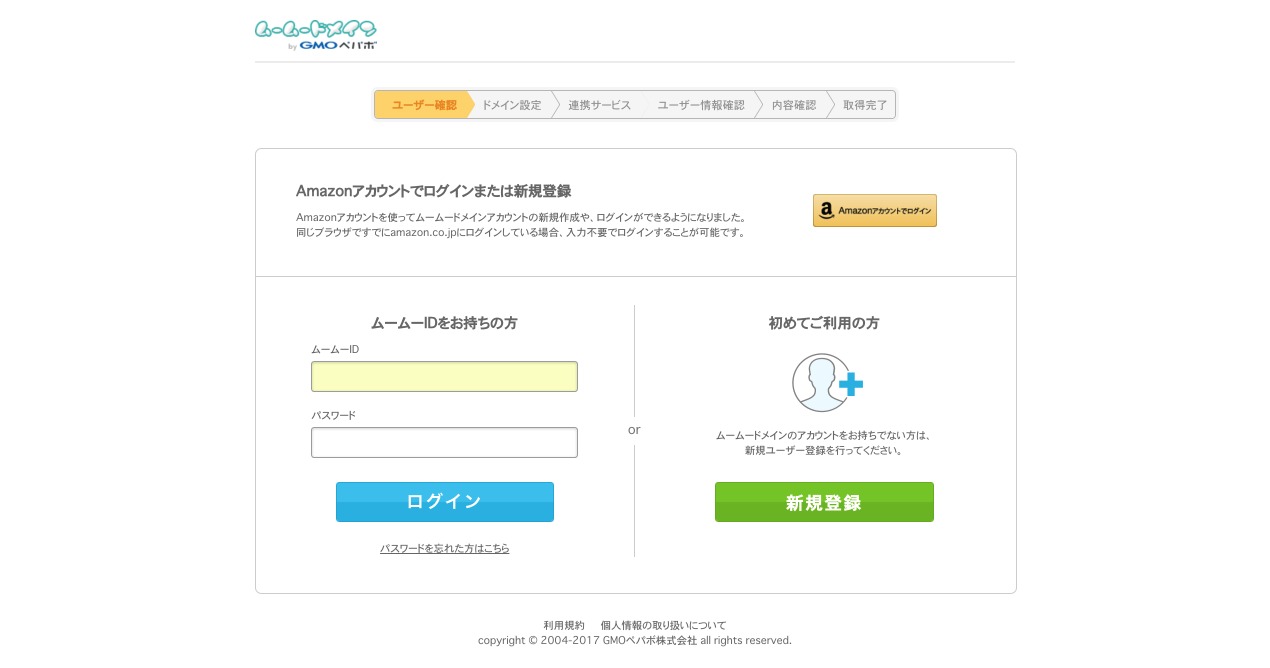
Task: Click the 初めてご利用の方 heading
Action: [824, 323]
